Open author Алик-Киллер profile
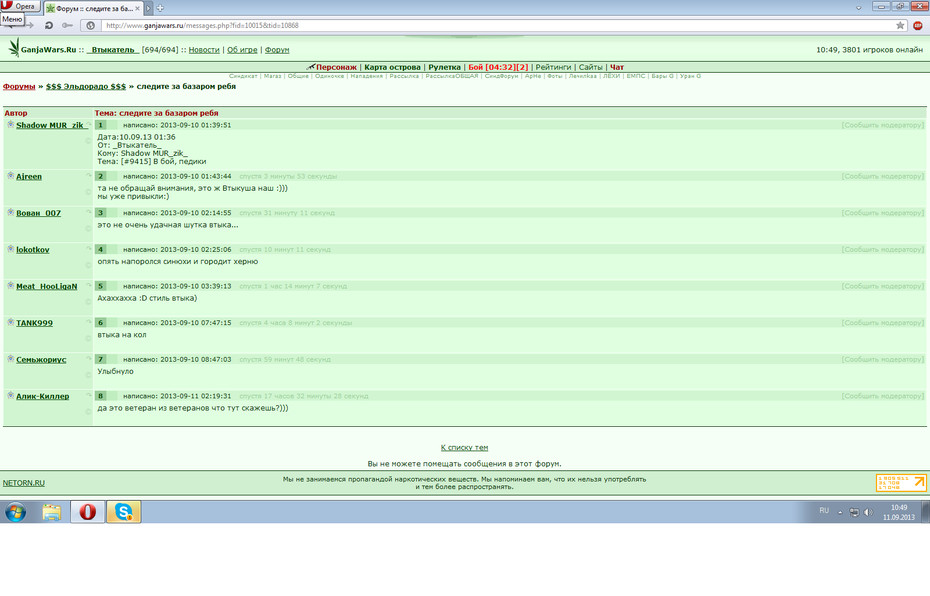930x596 pixels. click(x=43, y=396)
